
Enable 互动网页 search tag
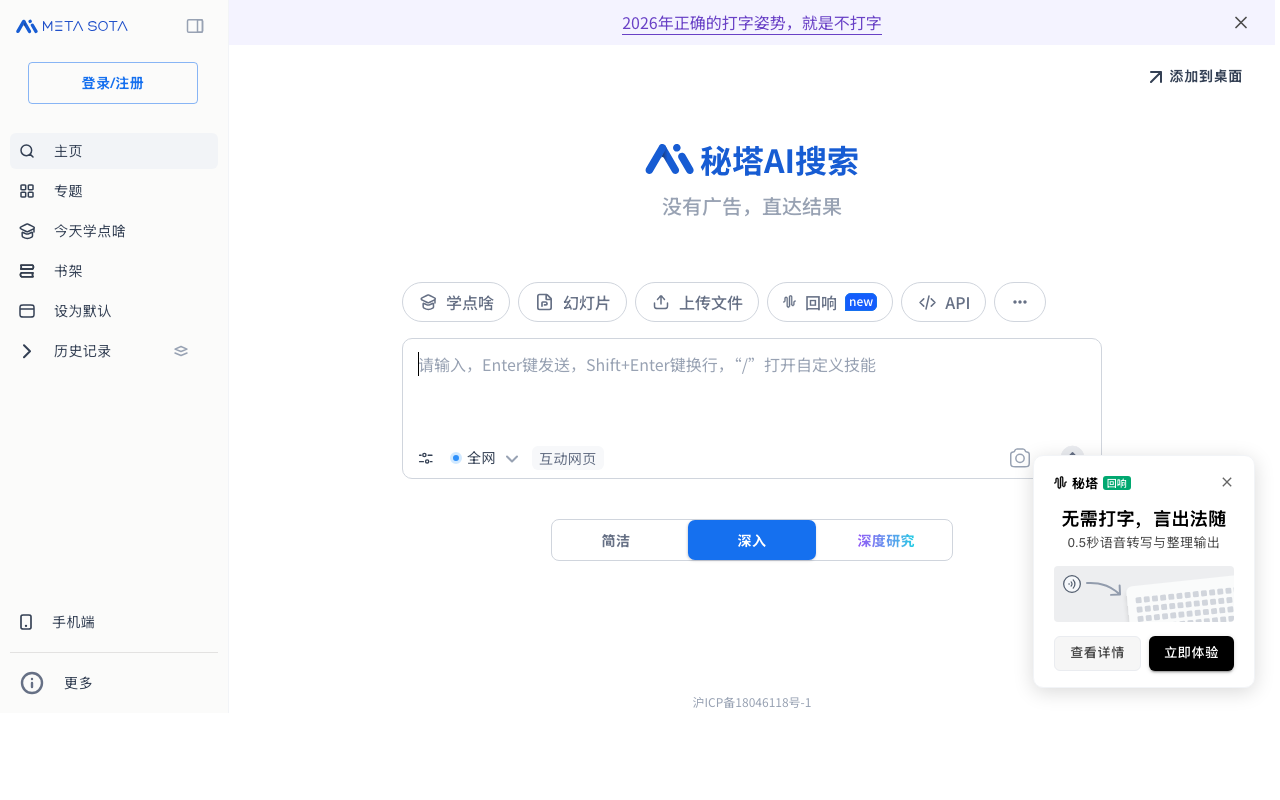tap(567, 458)
